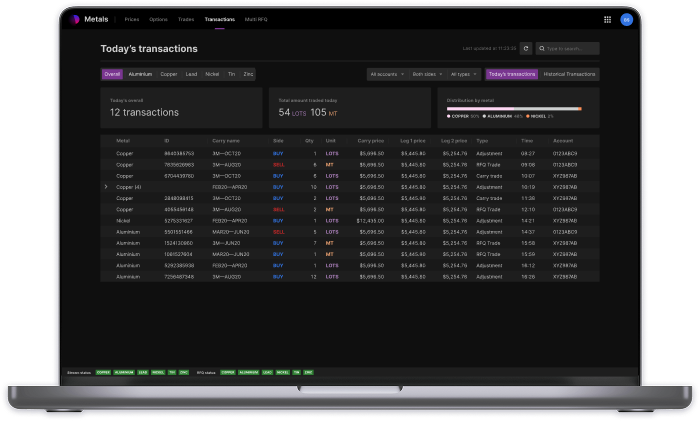
Task: Filter by Aluminium metal
Action: pyautogui.click(x=140, y=74)
